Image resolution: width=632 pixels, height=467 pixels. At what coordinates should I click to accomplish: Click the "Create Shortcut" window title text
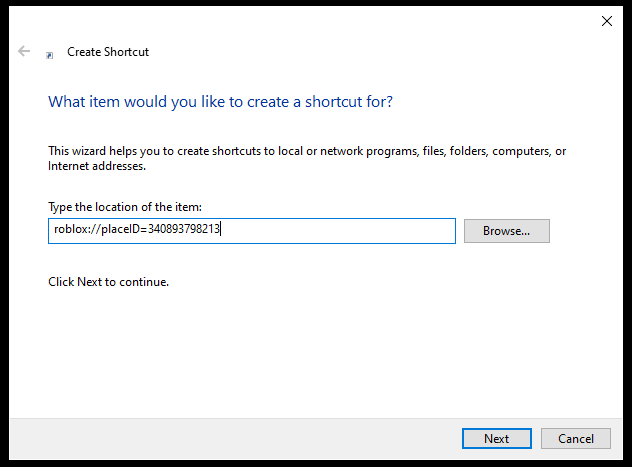(x=108, y=52)
